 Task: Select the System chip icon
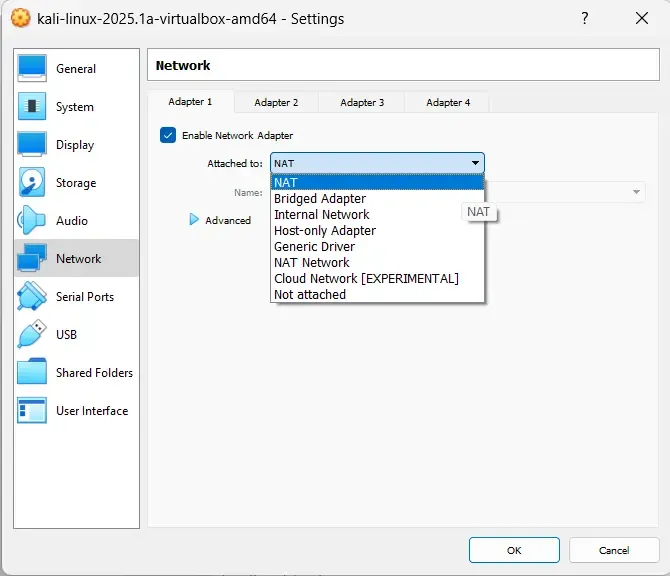32,106
